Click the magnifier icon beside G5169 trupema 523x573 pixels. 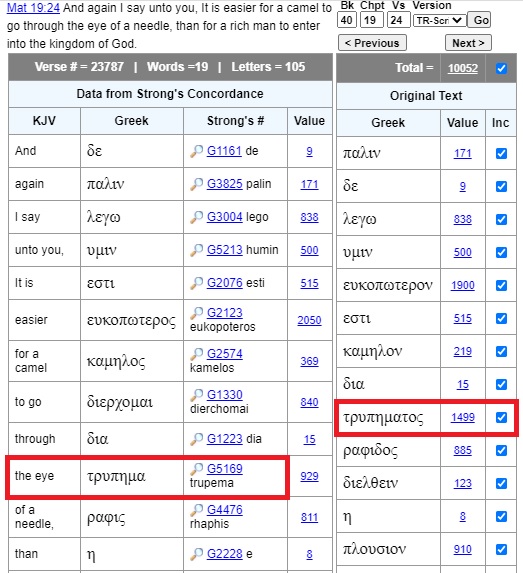click(x=197, y=469)
